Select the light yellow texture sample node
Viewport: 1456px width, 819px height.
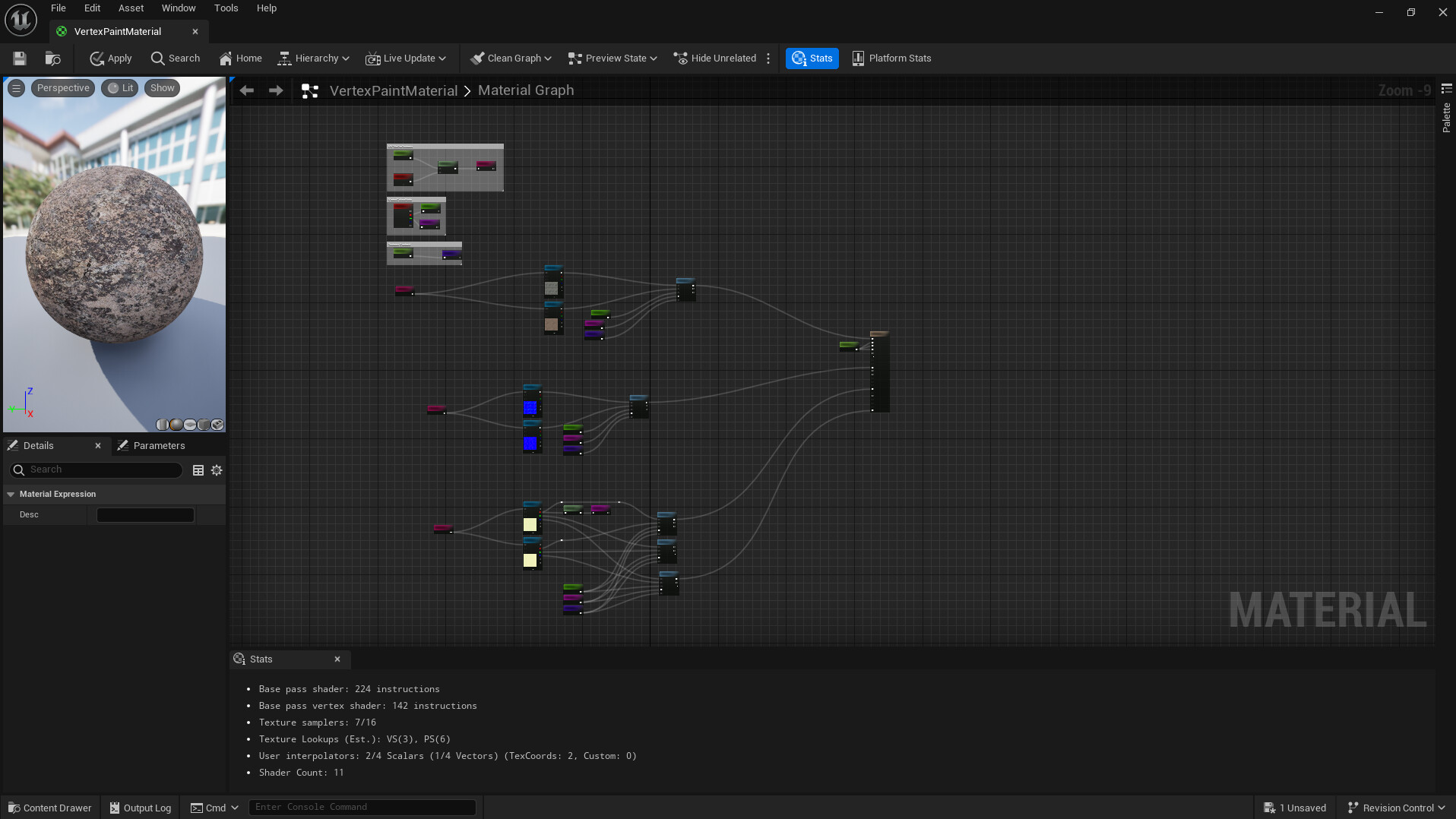point(530,524)
